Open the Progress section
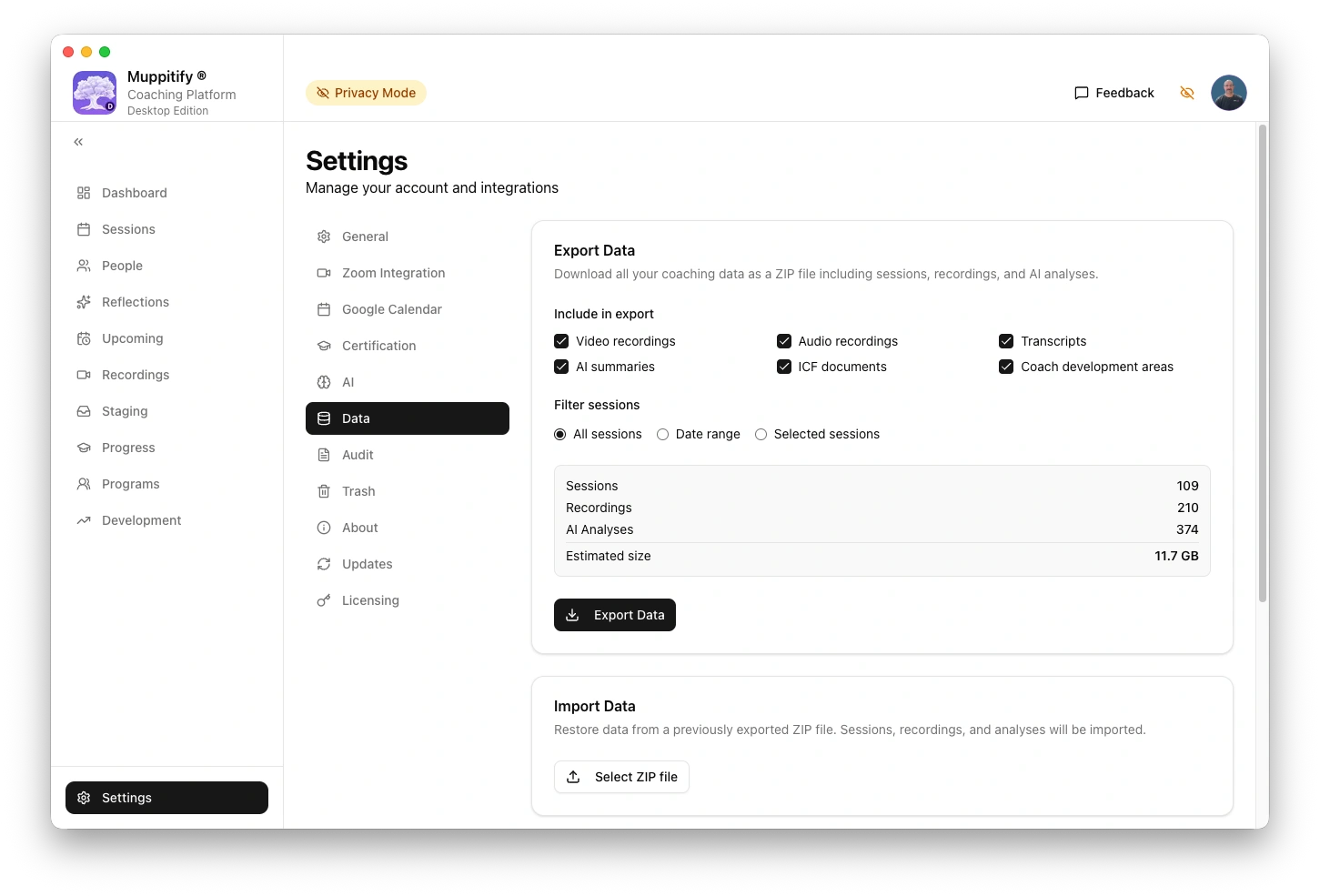This screenshot has height=896, width=1320. point(127,448)
